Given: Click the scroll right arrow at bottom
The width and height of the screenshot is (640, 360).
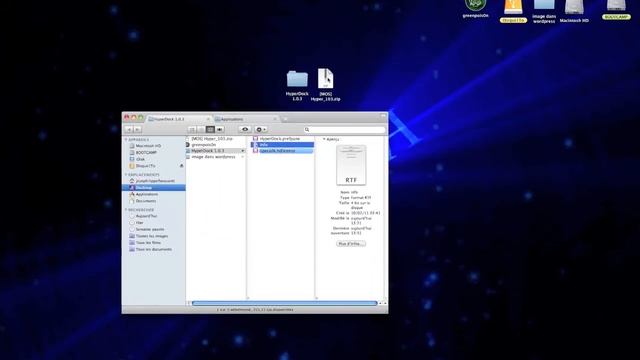Looking at the screenshot, I should pos(385,303).
